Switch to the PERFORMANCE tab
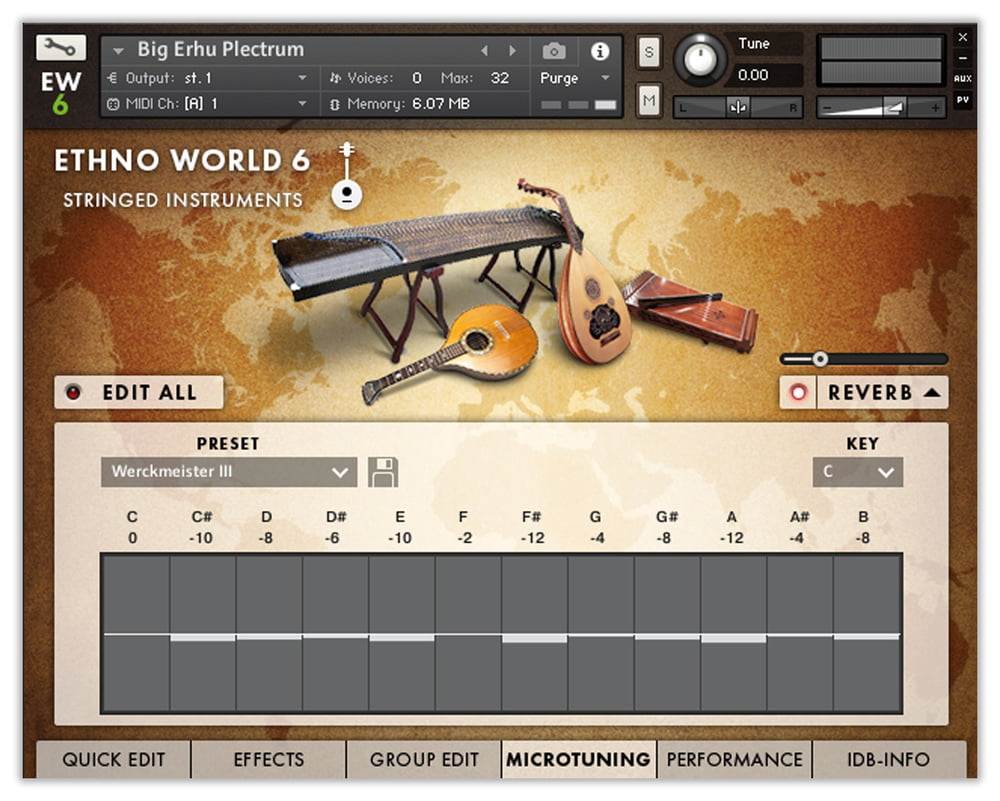This screenshot has width=1000, height=801. point(734,760)
